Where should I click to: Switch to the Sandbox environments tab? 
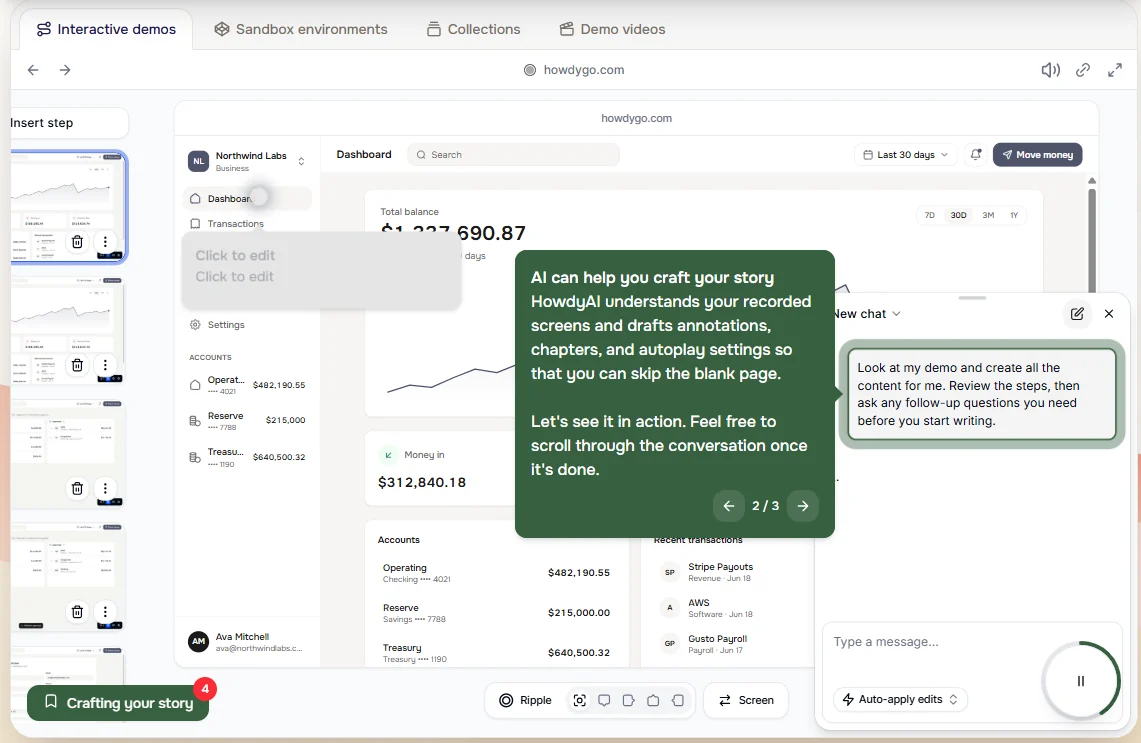(301, 29)
